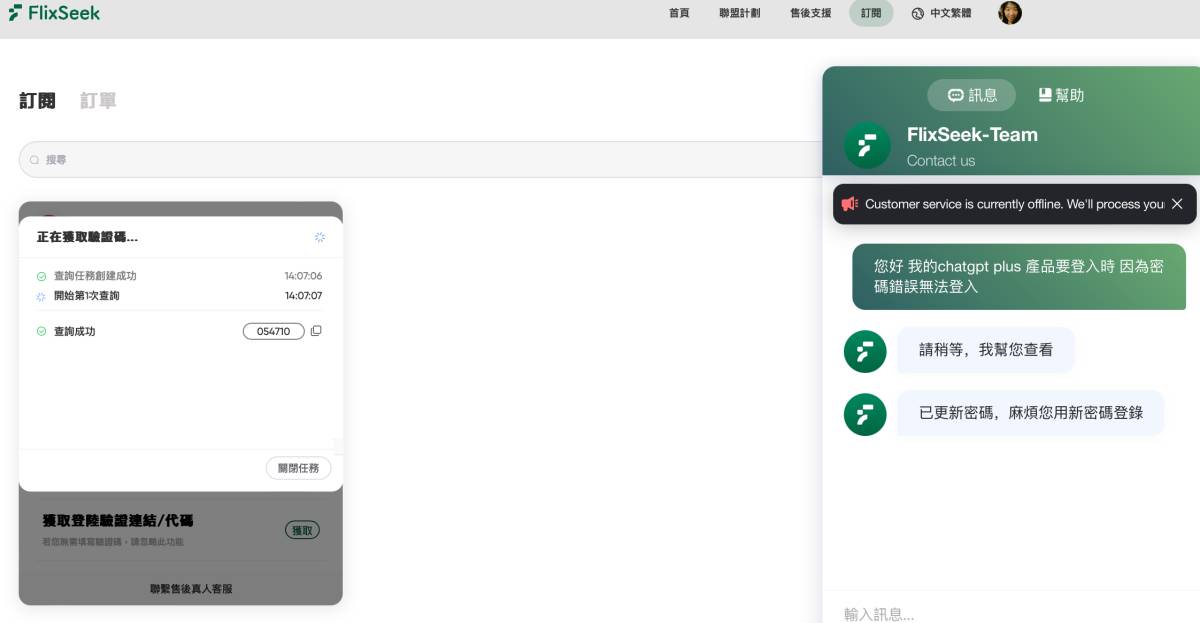Click the 關閉任務 button
This screenshot has width=1200, height=623.
298,468
